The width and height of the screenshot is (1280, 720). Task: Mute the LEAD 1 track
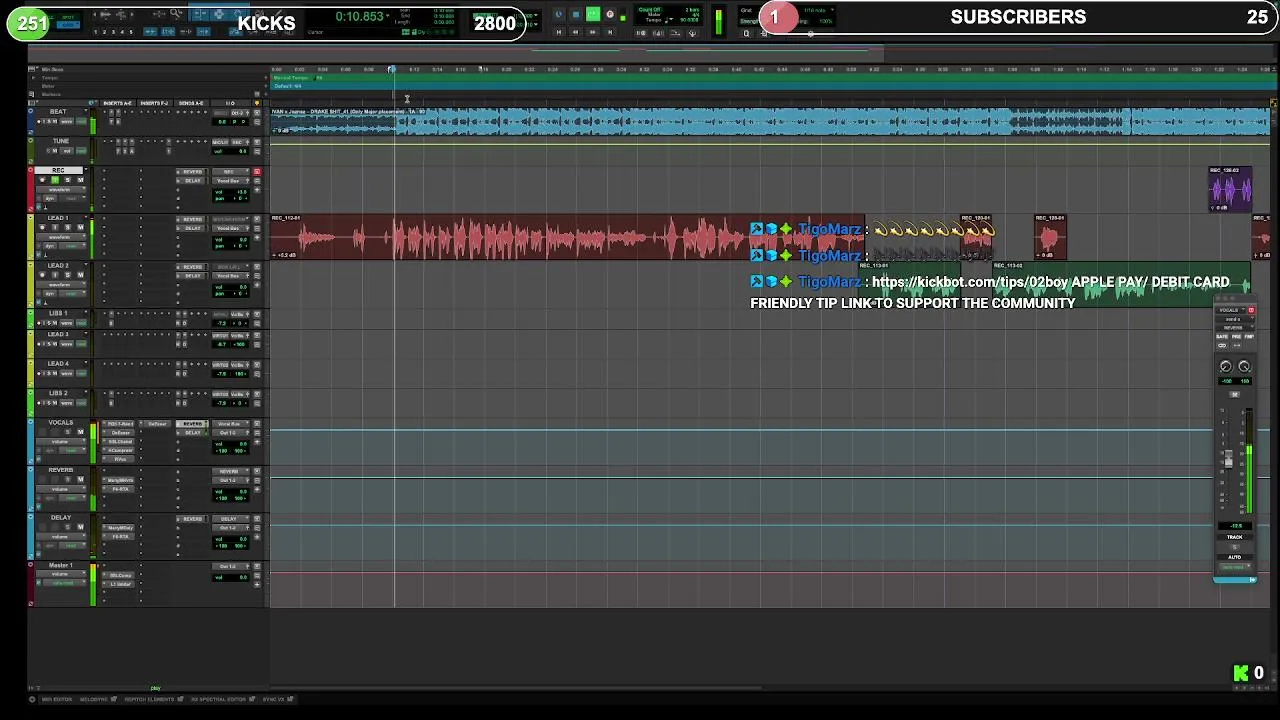(80, 227)
